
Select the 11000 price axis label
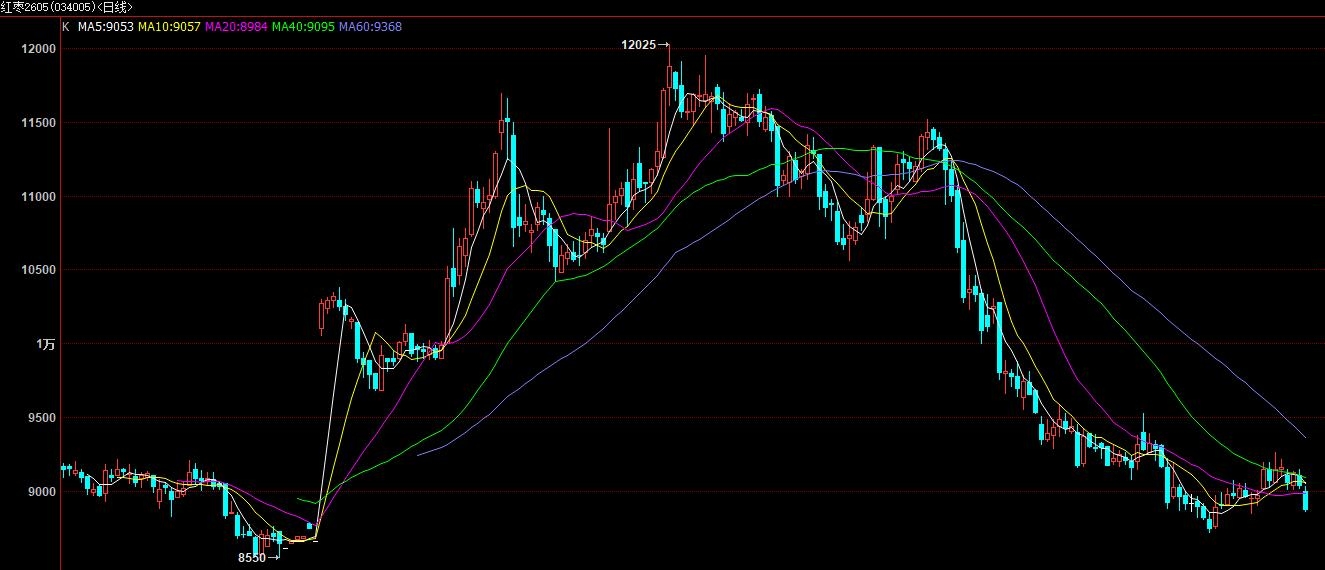(37, 197)
